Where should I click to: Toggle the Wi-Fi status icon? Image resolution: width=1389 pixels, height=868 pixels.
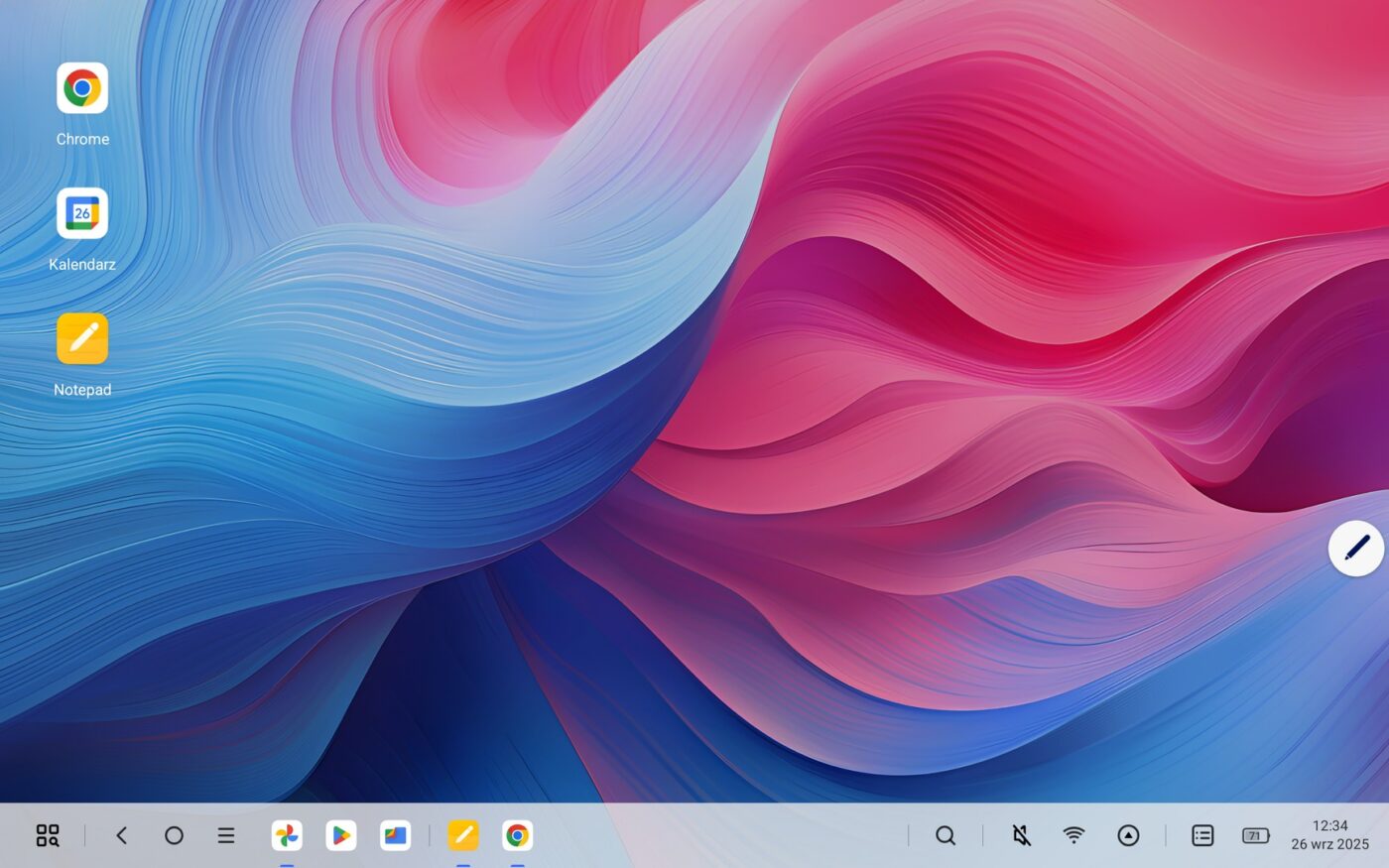pyautogui.click(x=1073, y=835)
